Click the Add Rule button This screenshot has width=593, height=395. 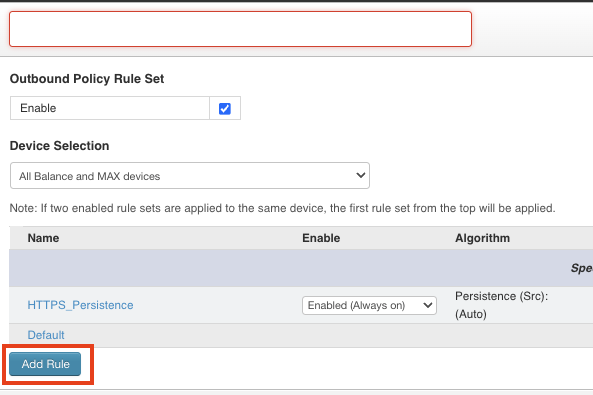point(45,364)
